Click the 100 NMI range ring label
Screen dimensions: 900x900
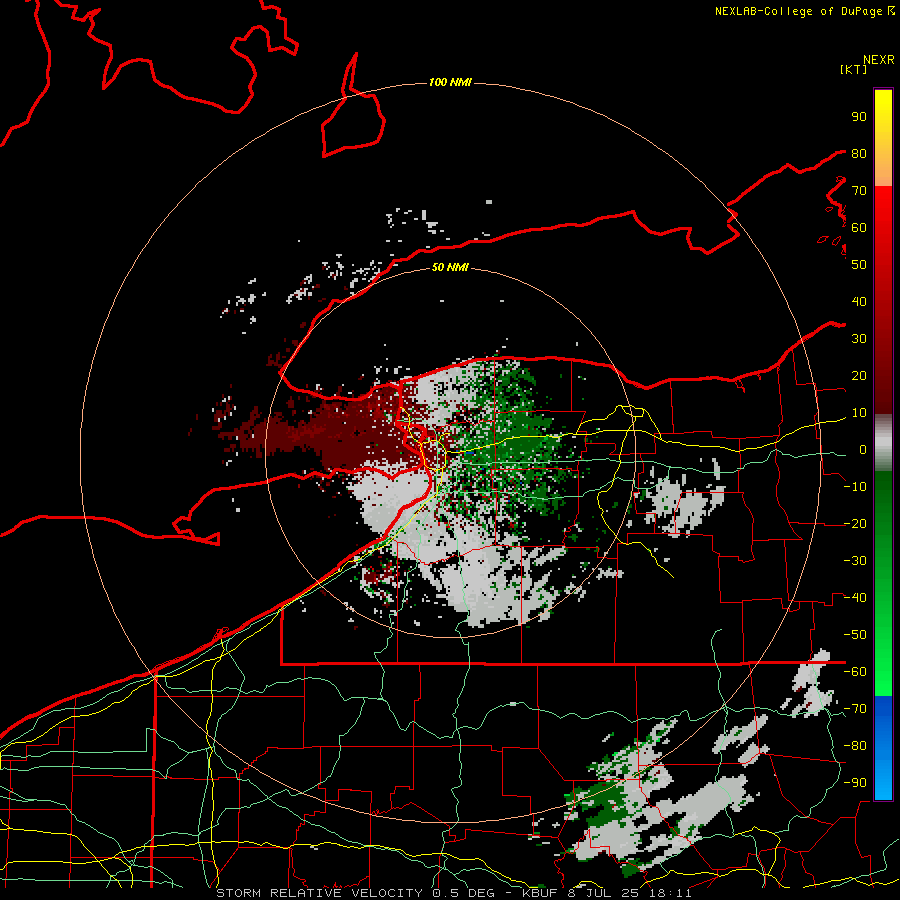pos(450,83)
